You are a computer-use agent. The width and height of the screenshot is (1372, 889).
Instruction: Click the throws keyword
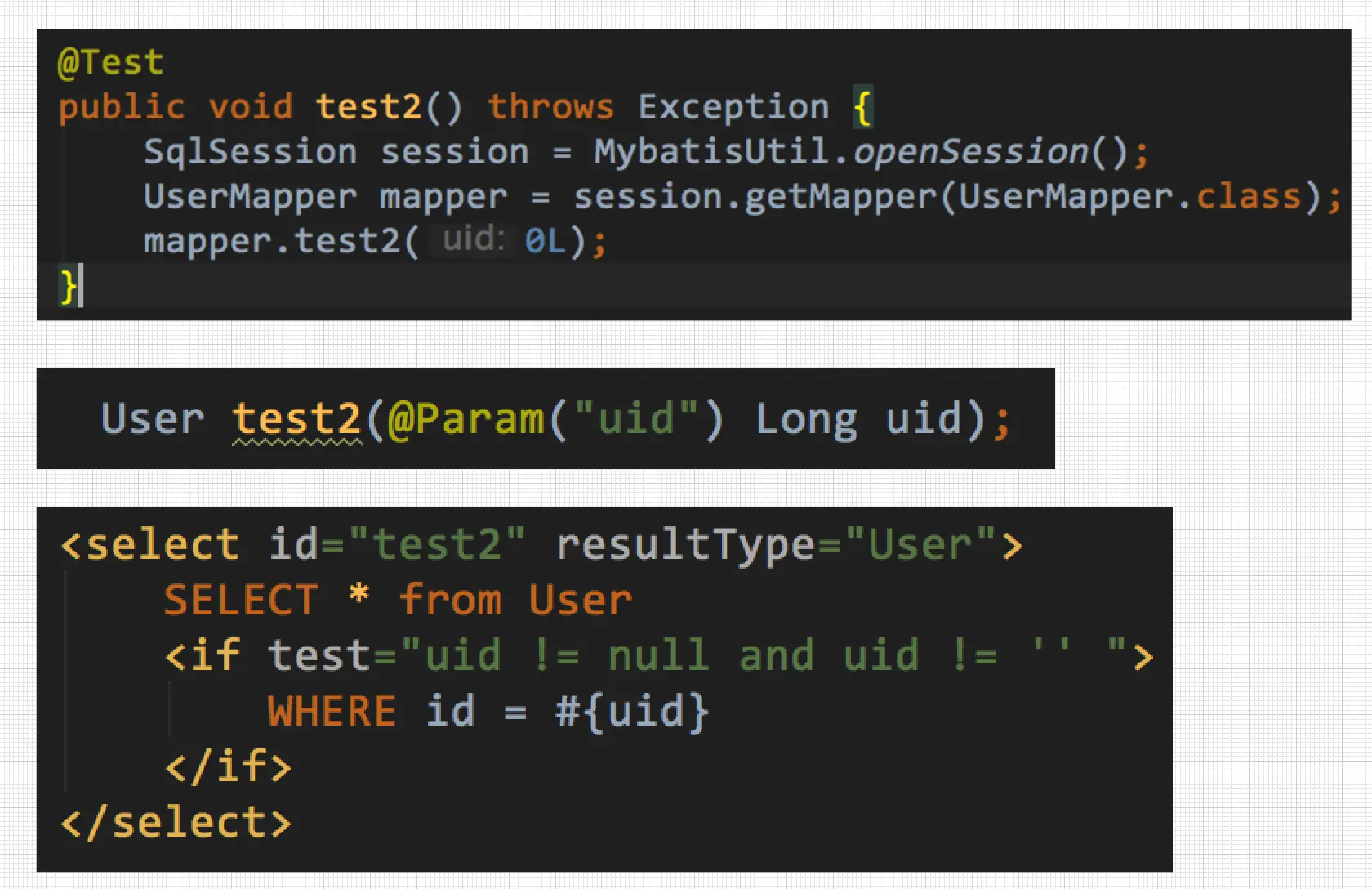(550, 107)
